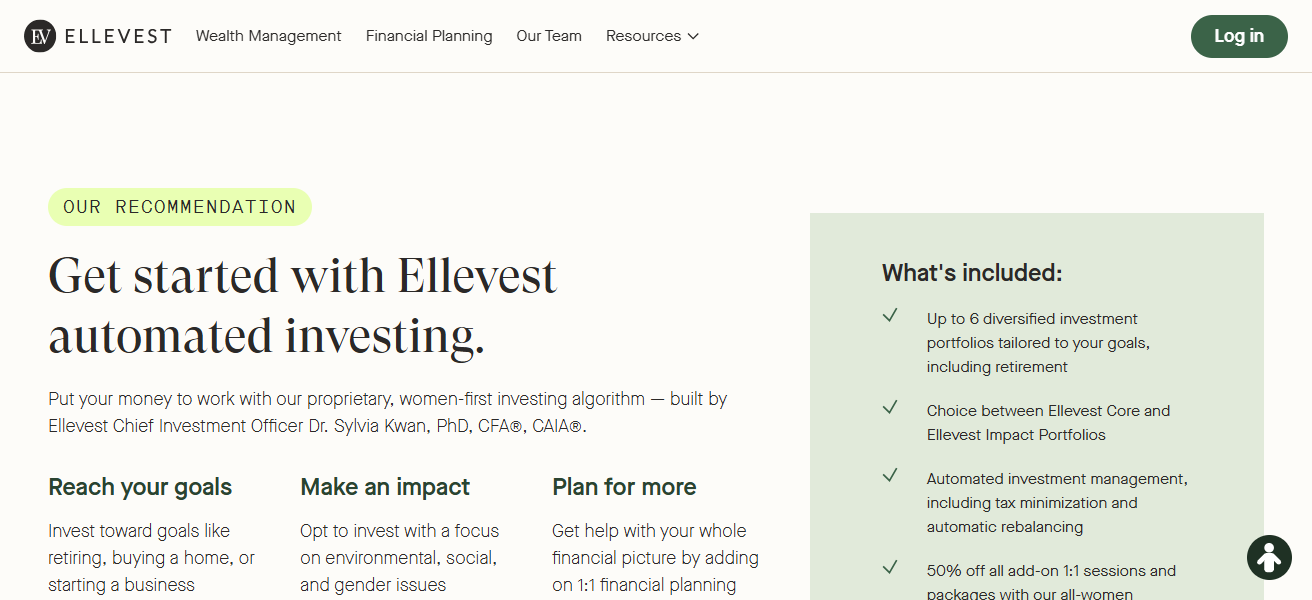Image resolution: width=1312 pixels, height=600 pixels.
Task: Select Financial Planning in the navigation
Action: coord(429,36)
